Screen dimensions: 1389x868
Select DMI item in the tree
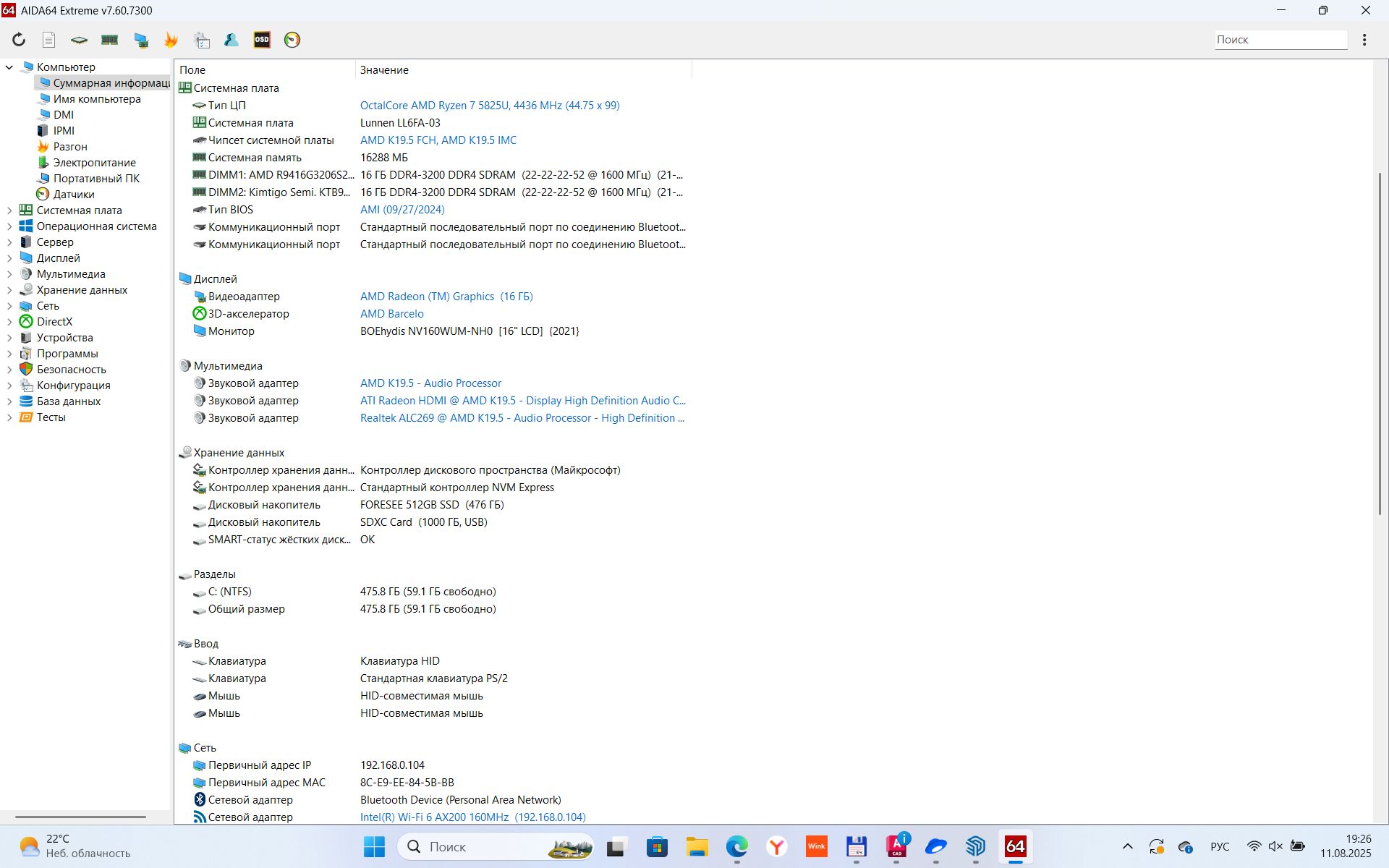point(64,115)
